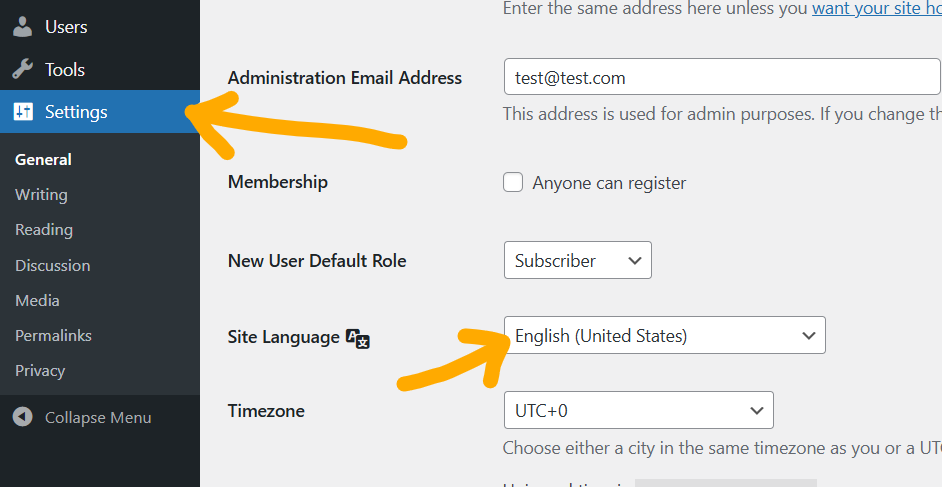The image size is (942, 487).
Task: Click the 'want your site' help link
Action: coord(875,9)
